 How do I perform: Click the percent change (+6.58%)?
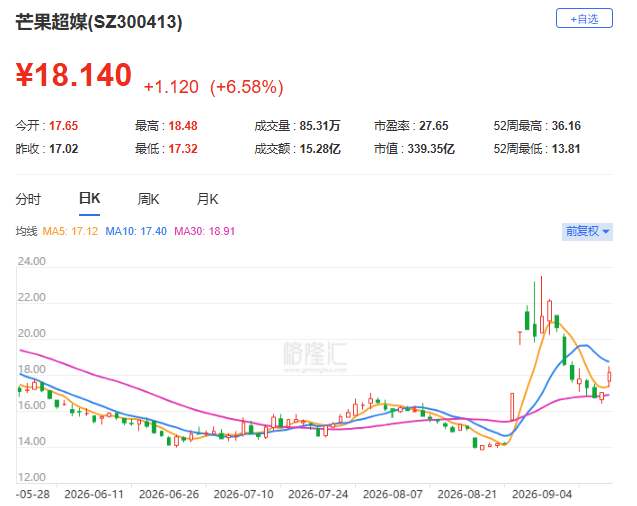(x=247, y=87)
